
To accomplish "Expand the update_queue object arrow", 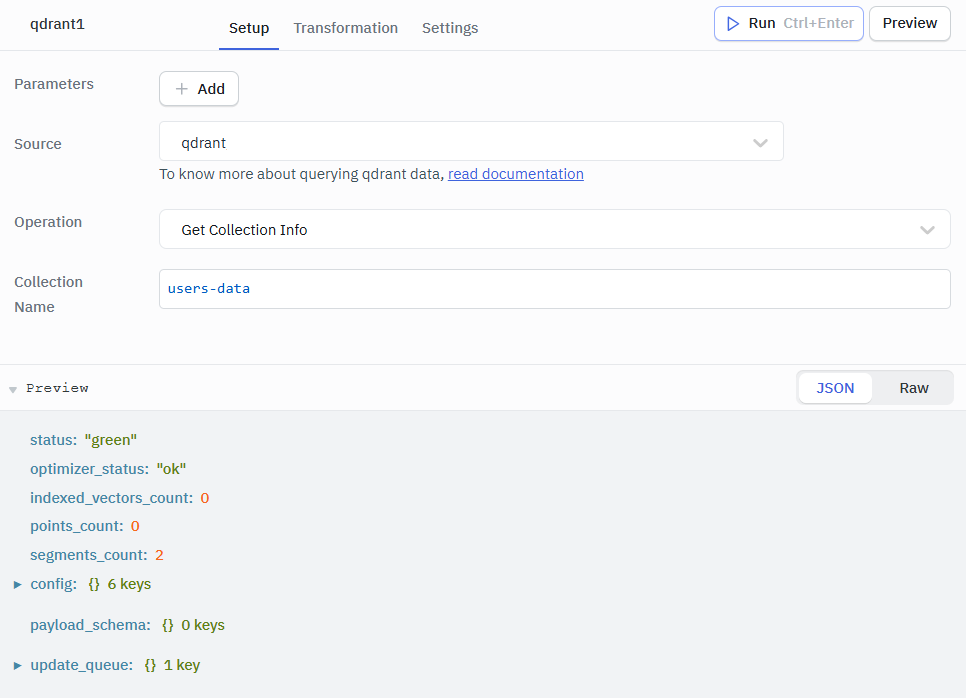I will click(x=18, y=665).
